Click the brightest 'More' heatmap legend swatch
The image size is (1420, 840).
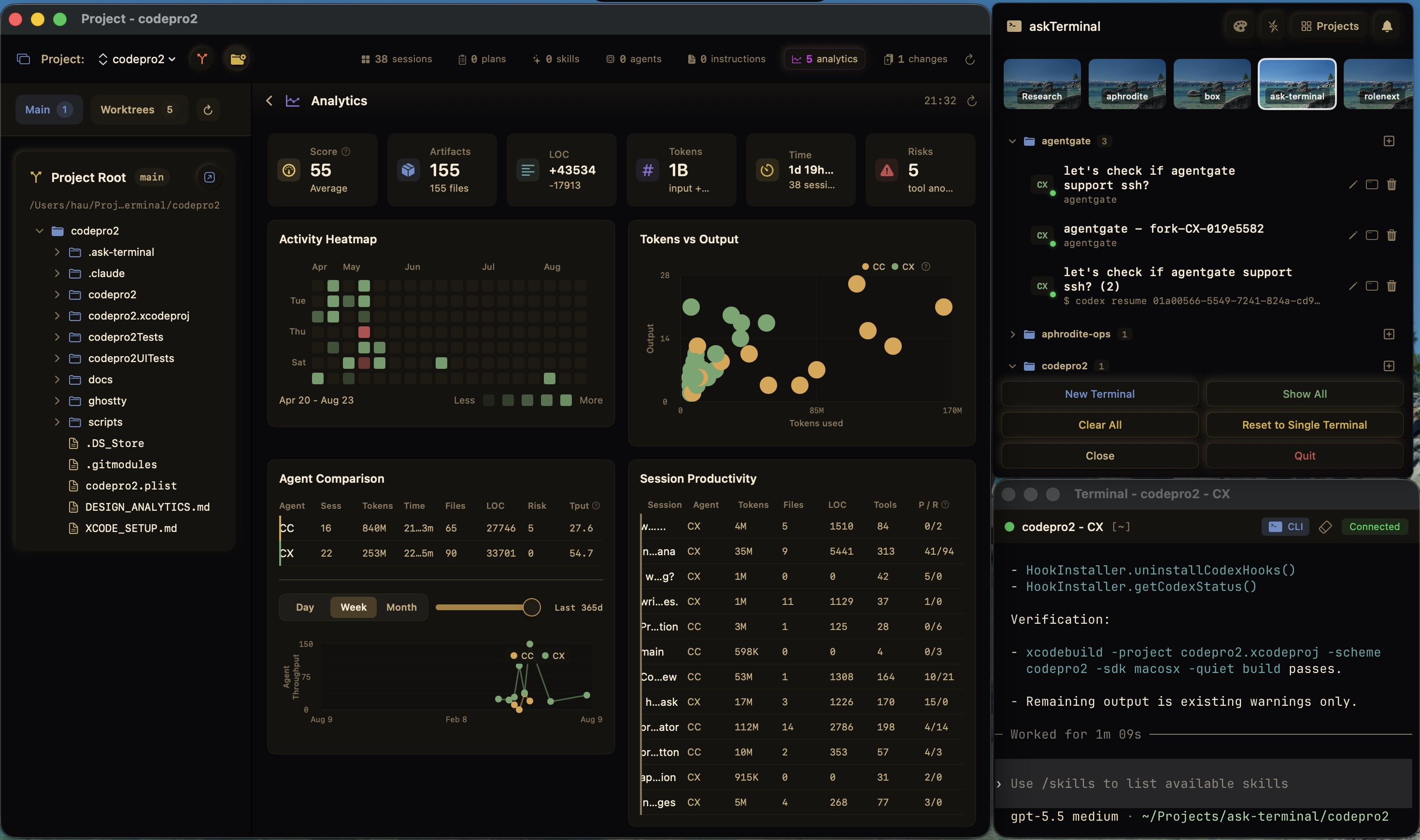point(566,400)
